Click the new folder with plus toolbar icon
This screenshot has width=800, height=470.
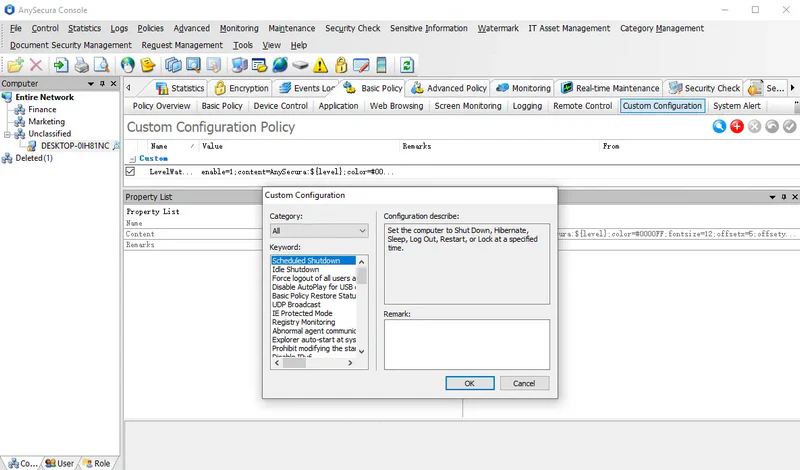pyautogui.click(x=15, y=65)
